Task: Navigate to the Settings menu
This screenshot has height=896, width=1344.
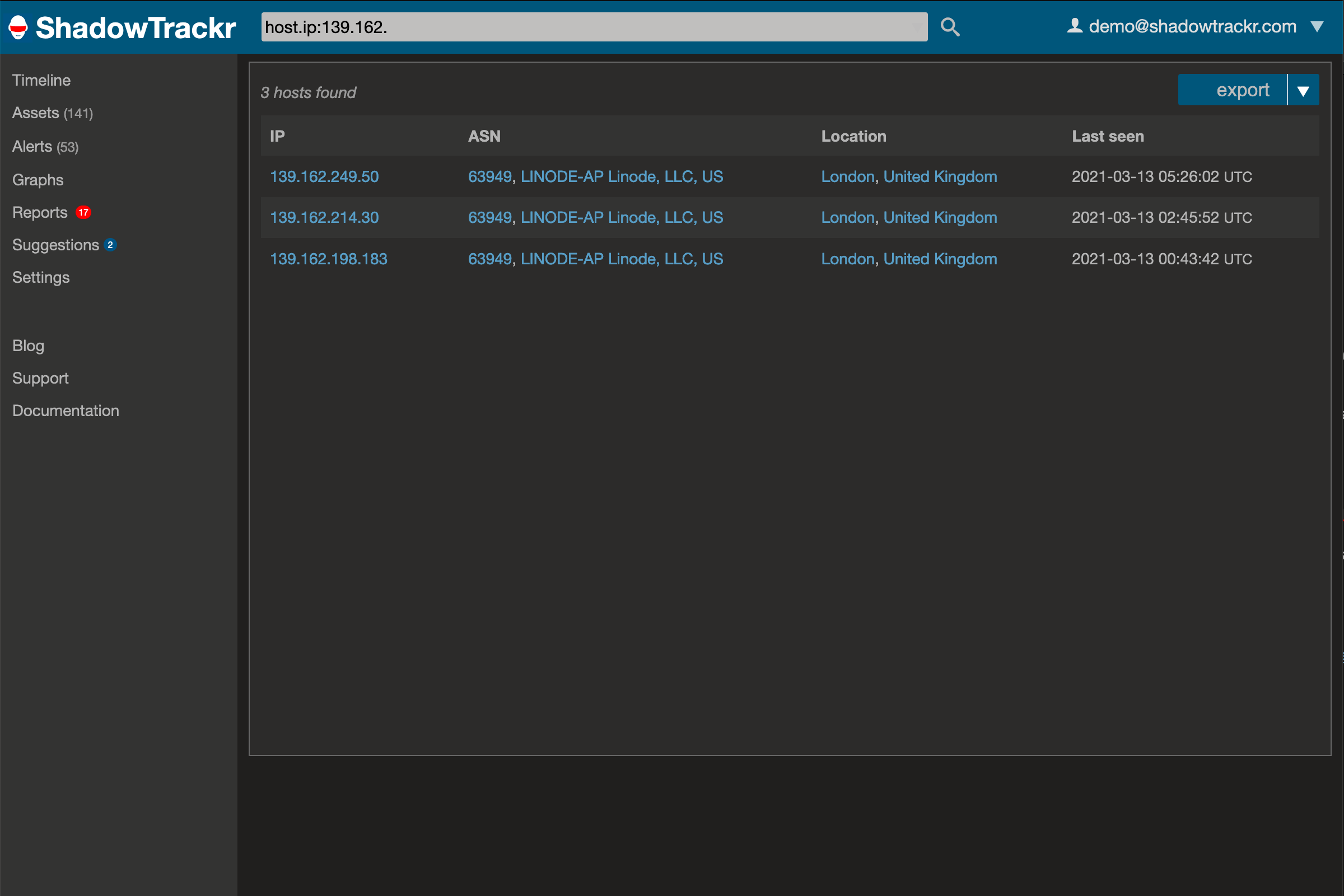Action: (x=41, y=278)
